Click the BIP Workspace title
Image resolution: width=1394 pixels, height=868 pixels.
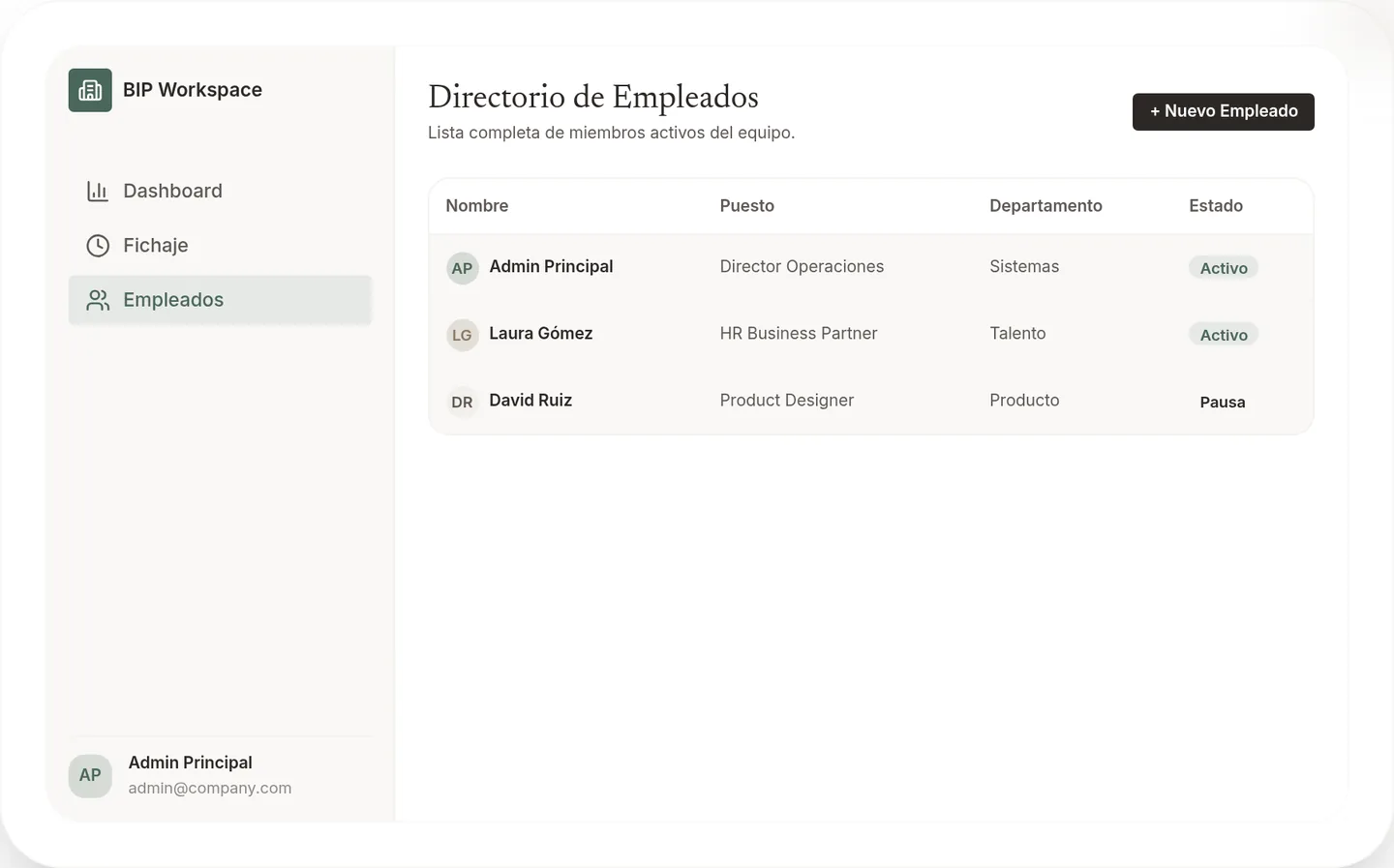193,90
